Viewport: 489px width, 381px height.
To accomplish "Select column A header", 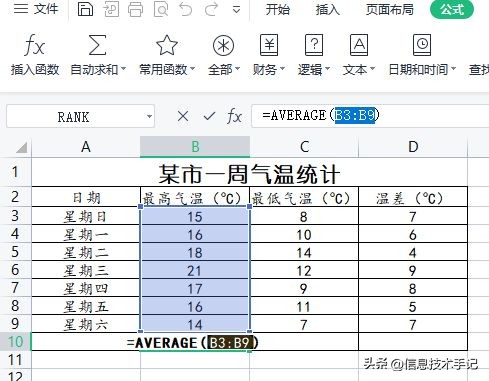I will click(x=86, y=147).
